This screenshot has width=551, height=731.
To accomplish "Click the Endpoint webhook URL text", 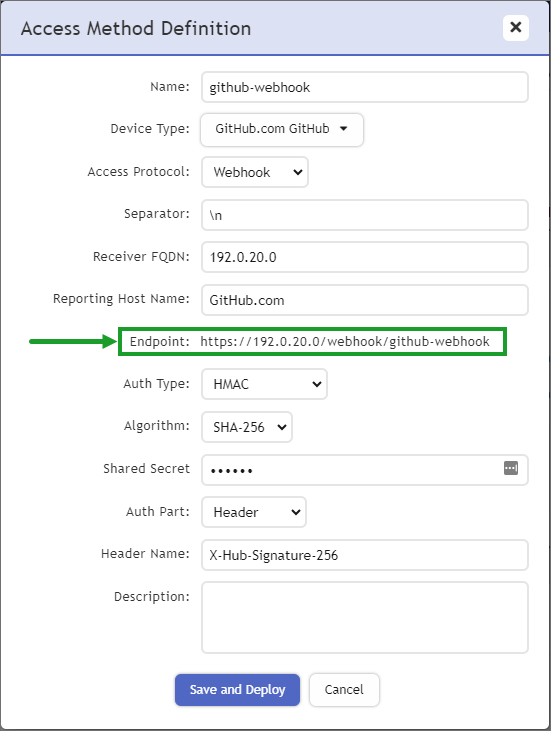I will click(x=345, y=342).
